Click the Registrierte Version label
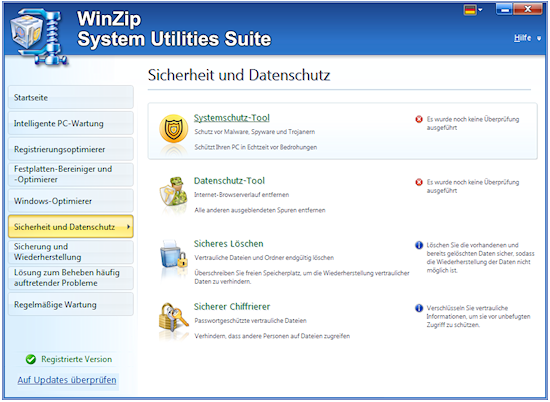This screenshot has width=550, height=402. [x=76, y=359]
